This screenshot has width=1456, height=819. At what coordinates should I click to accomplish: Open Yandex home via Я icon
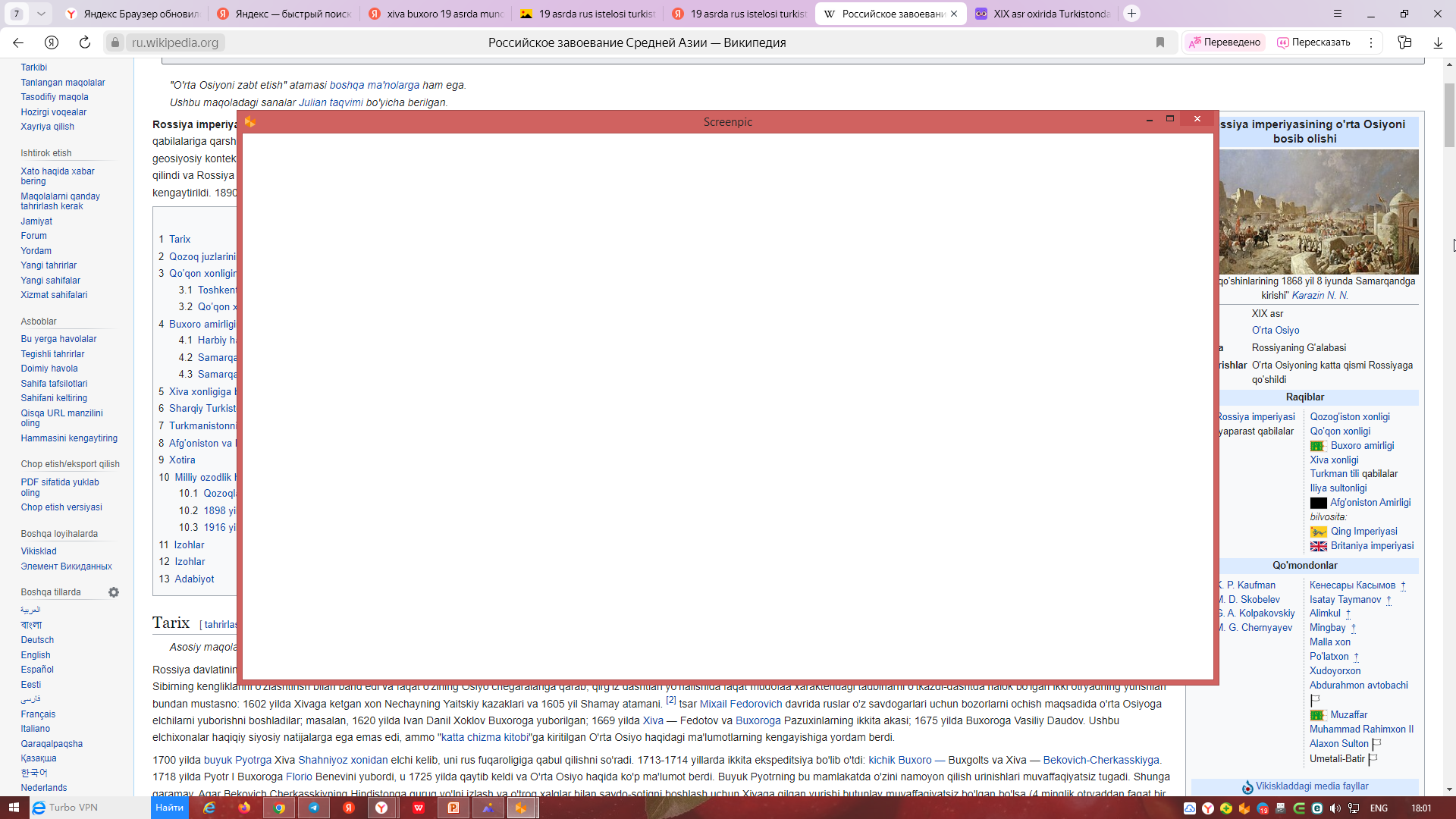coord(52,42)
